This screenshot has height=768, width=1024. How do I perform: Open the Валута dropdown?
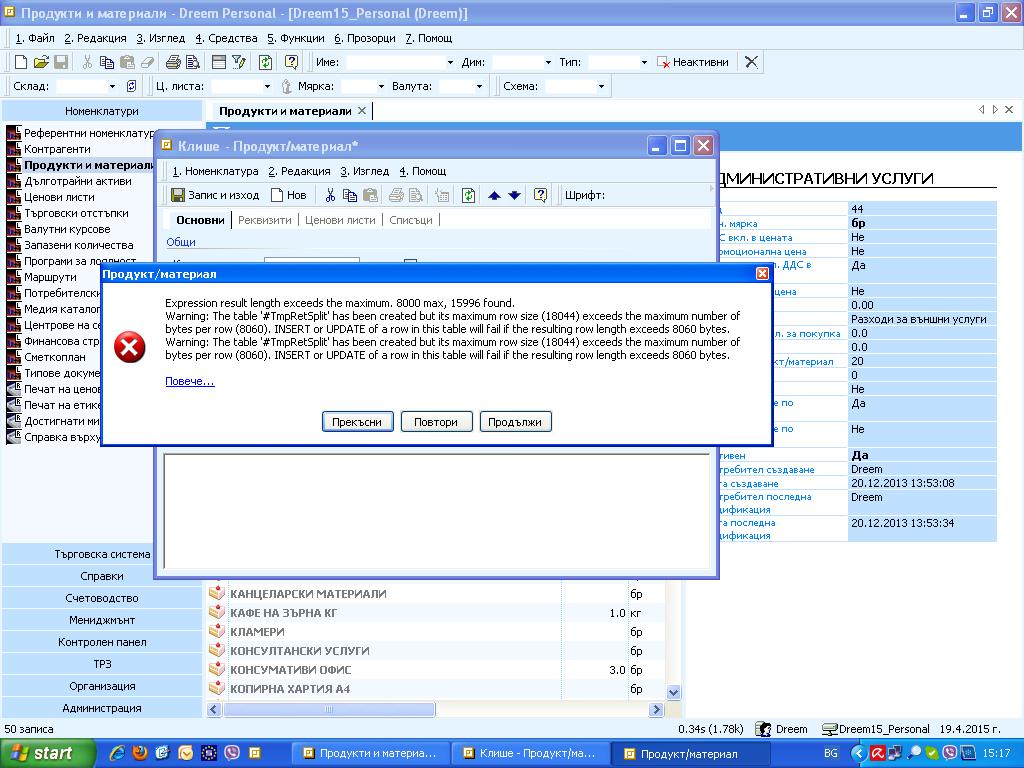[x=479, y=86]
